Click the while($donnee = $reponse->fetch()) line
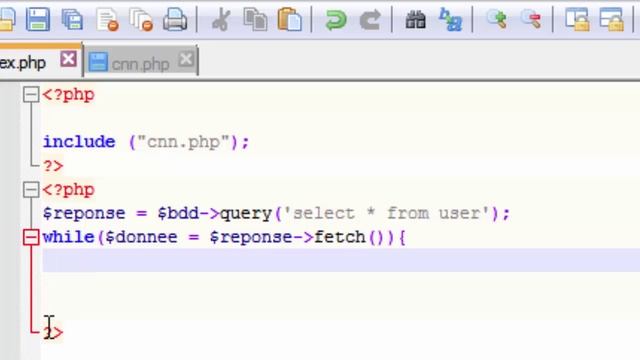Viewport: 640px width, 360px height. tap(224, 237)
